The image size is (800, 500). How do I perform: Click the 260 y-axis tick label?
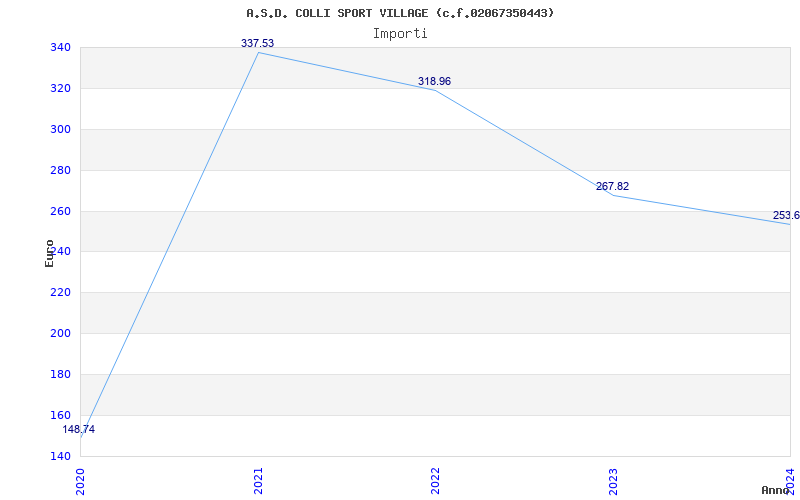(x=60, y=211)
